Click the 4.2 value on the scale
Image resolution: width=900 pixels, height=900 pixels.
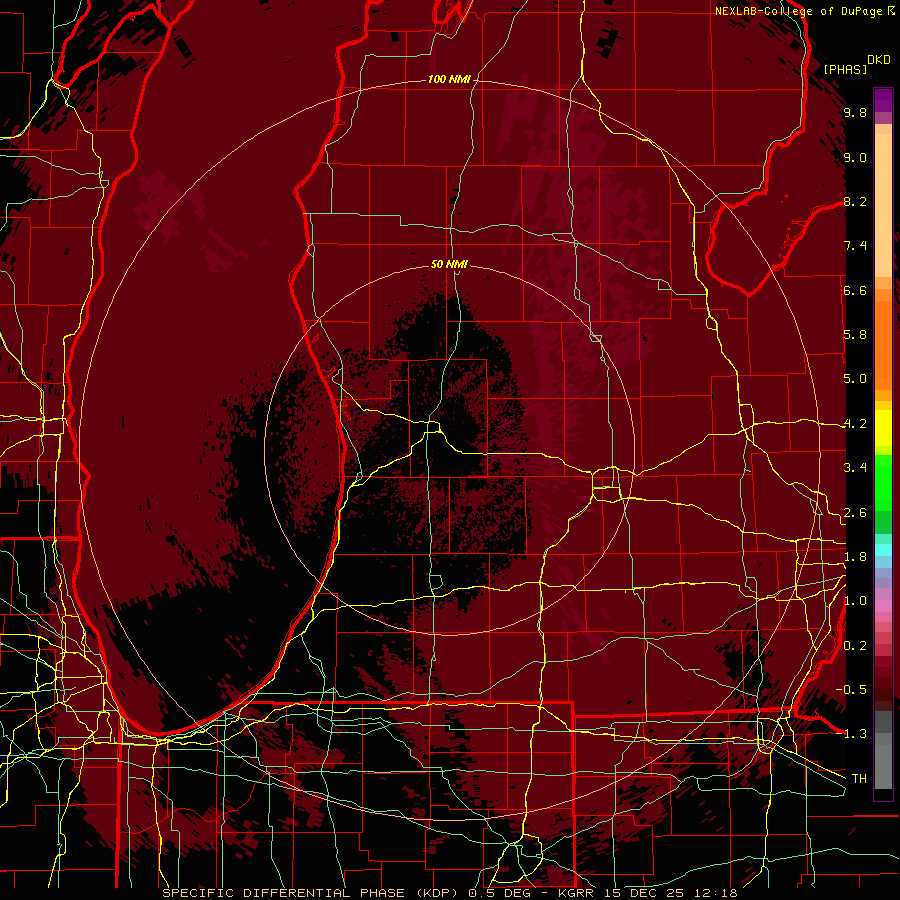pyautogui.click(x=855, y=424)
